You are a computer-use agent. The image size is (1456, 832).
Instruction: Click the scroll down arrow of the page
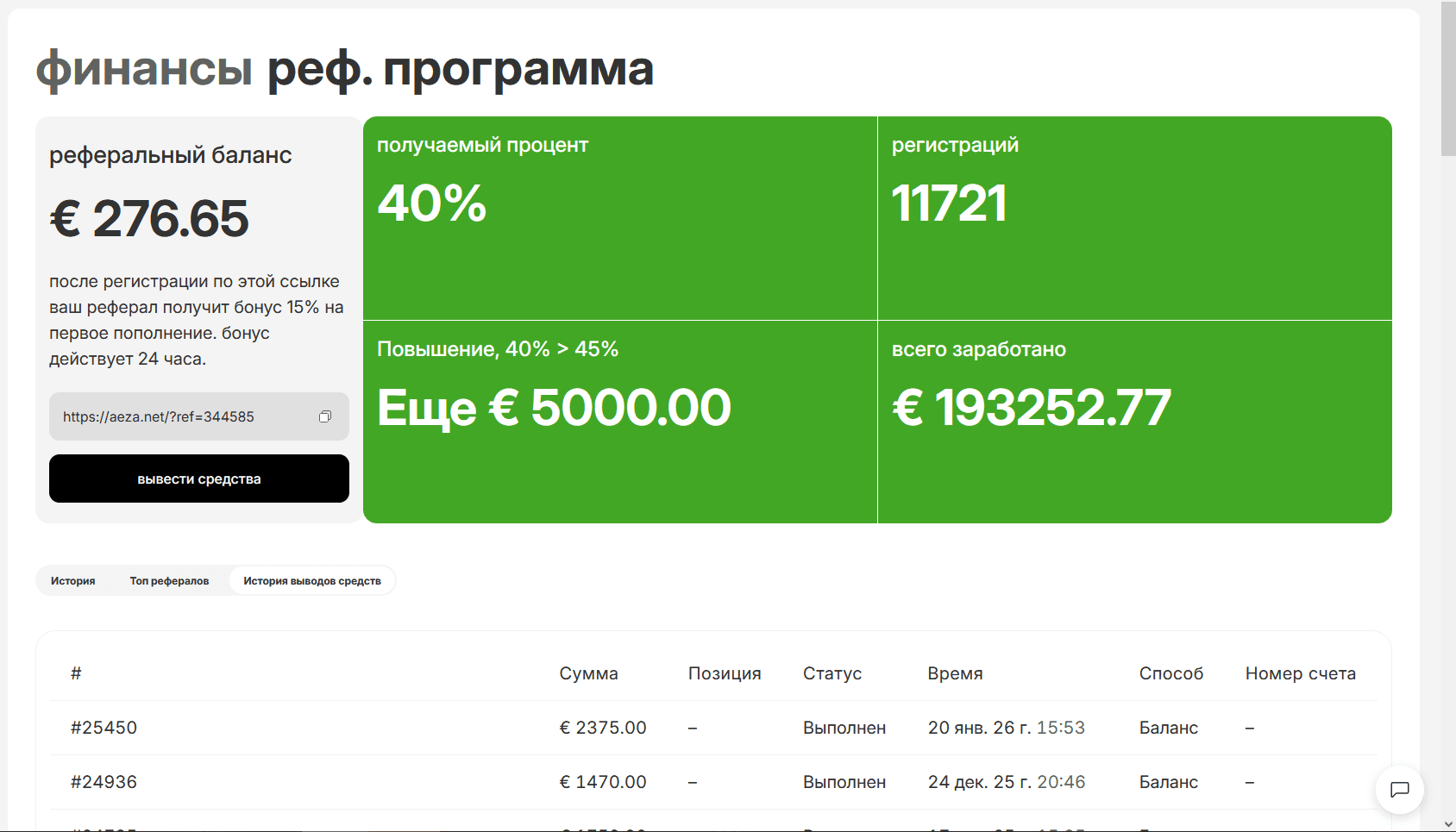coord(1447,824)
